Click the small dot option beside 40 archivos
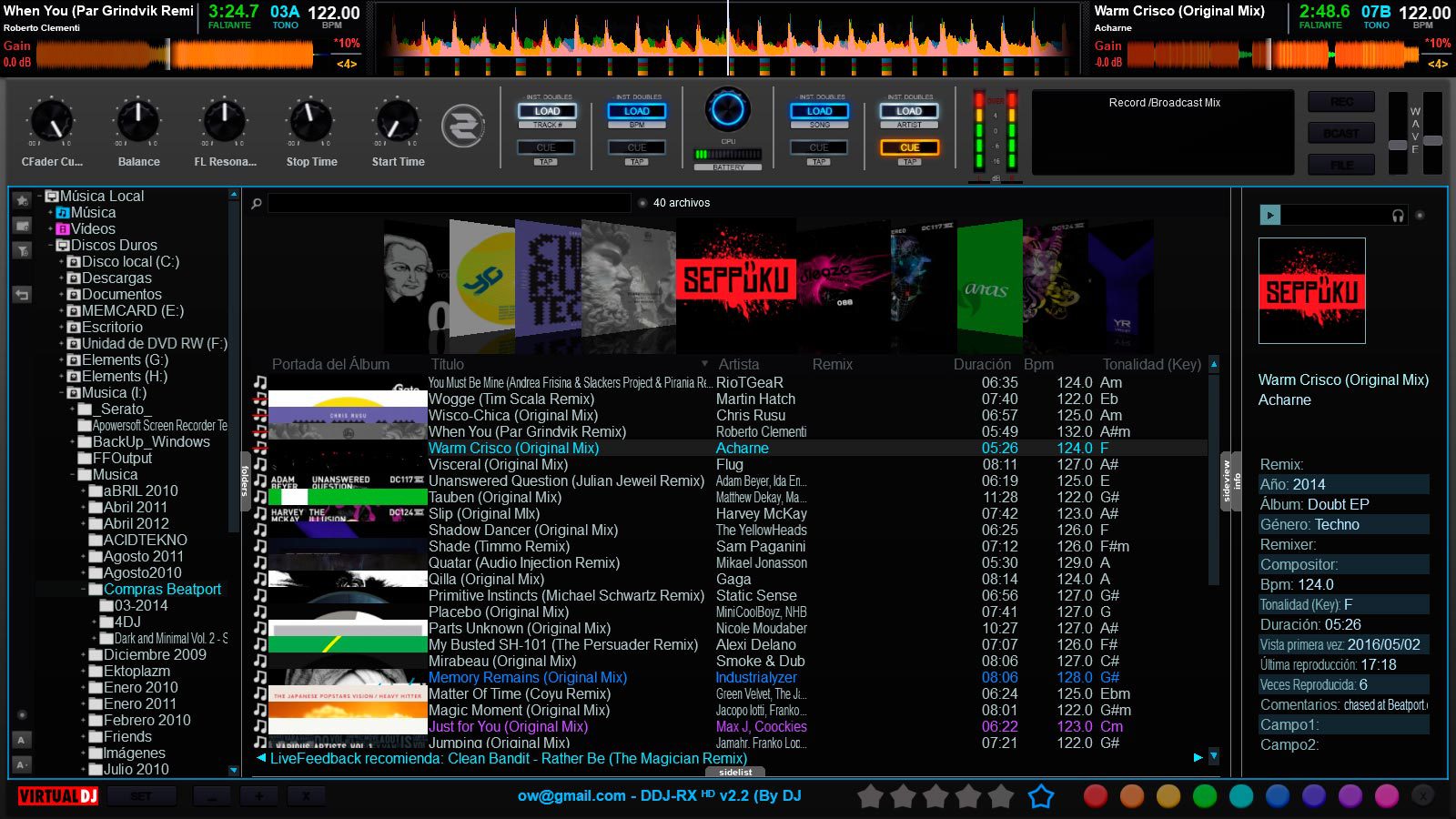 tap(642, 203)
